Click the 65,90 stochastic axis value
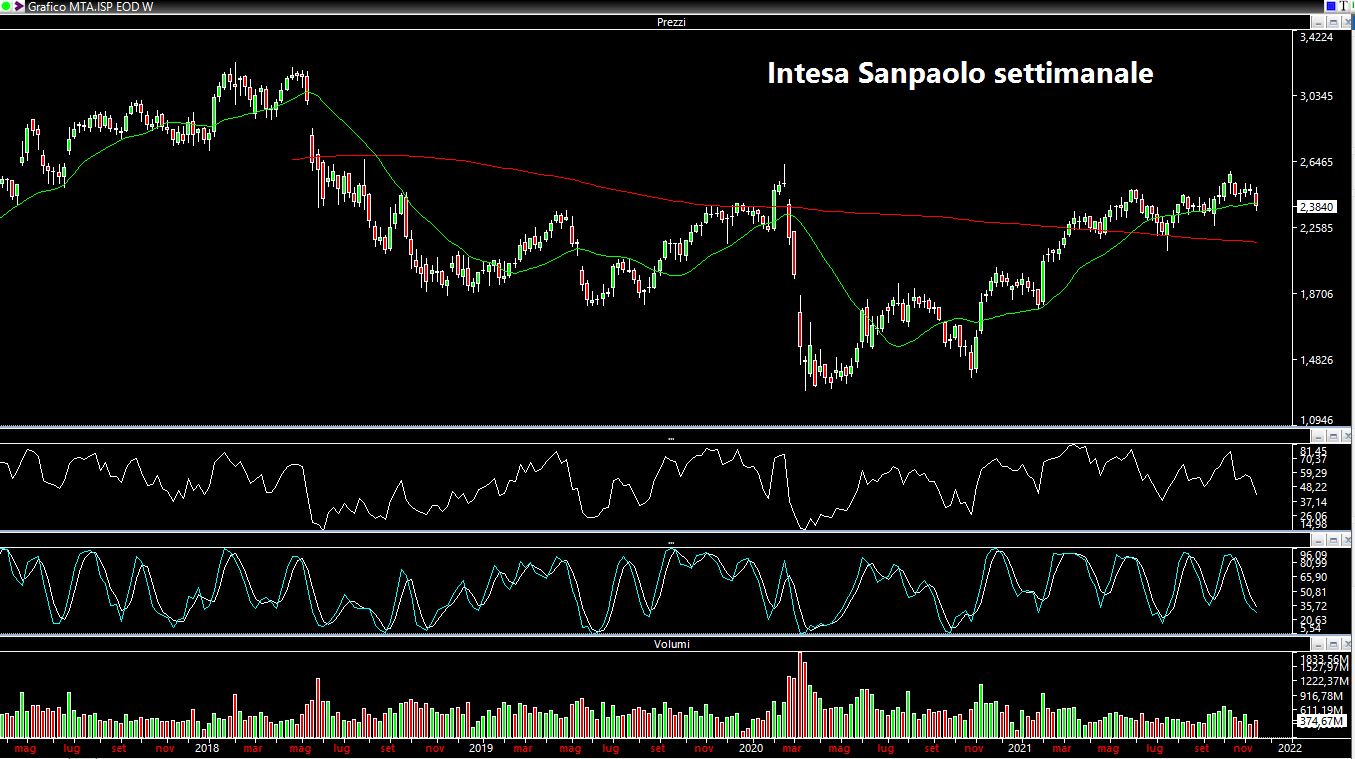 (x=1312, y=577)
